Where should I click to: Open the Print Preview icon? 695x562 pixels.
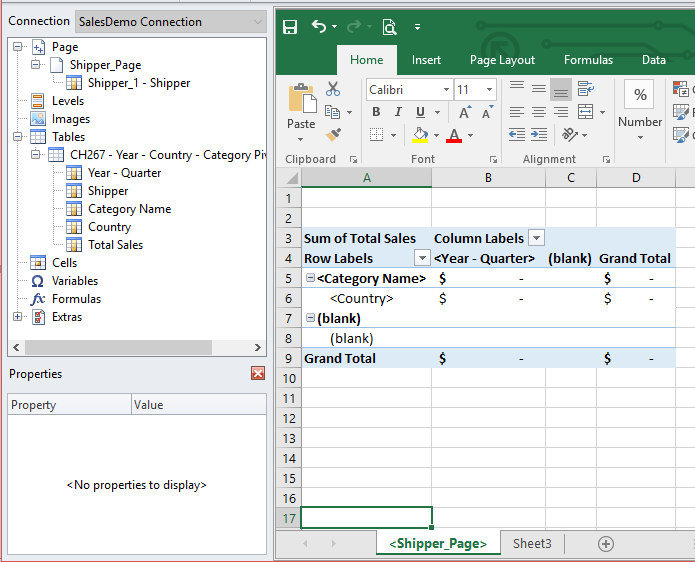389,27
